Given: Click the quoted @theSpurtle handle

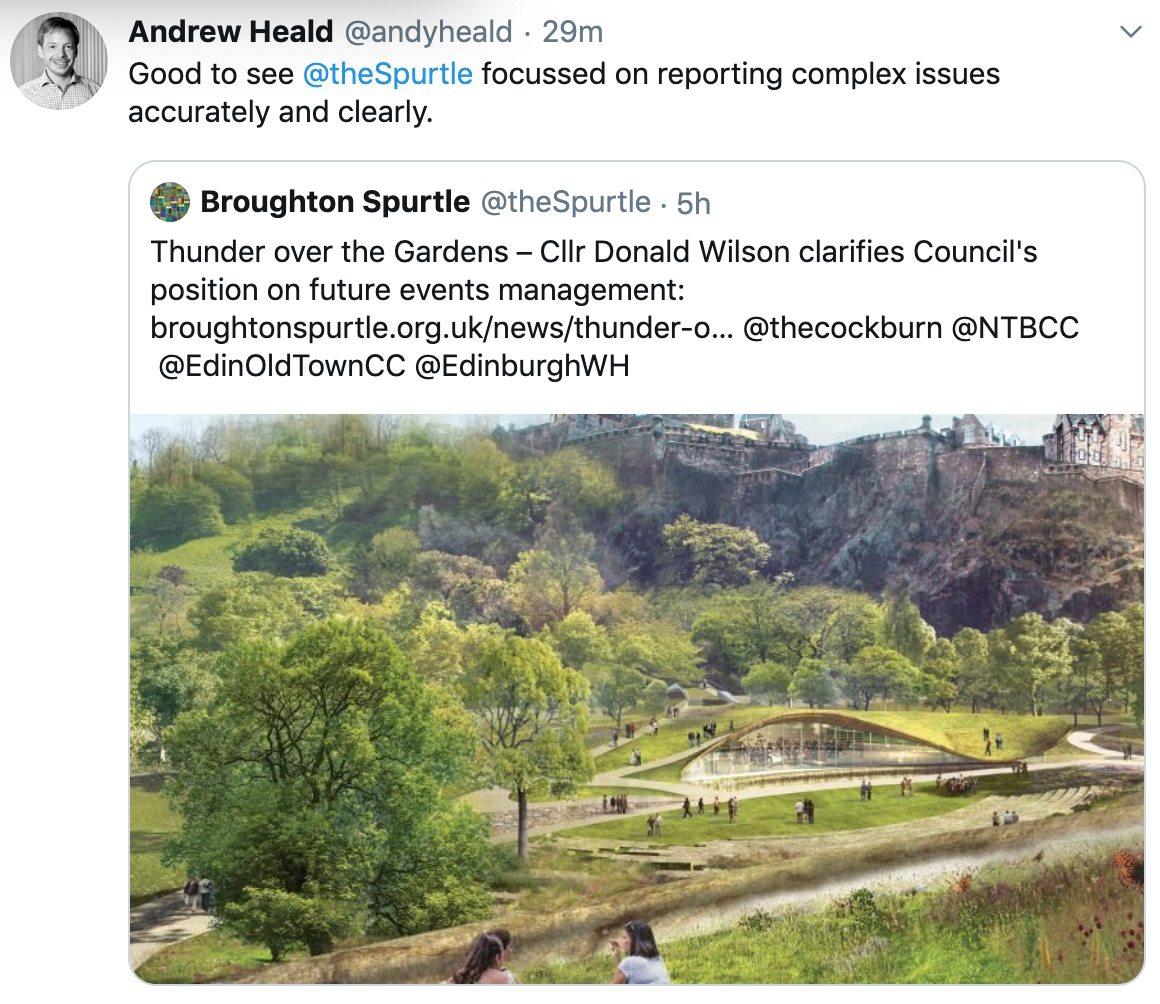Looking at the screenshot, I should pos(566,202).
